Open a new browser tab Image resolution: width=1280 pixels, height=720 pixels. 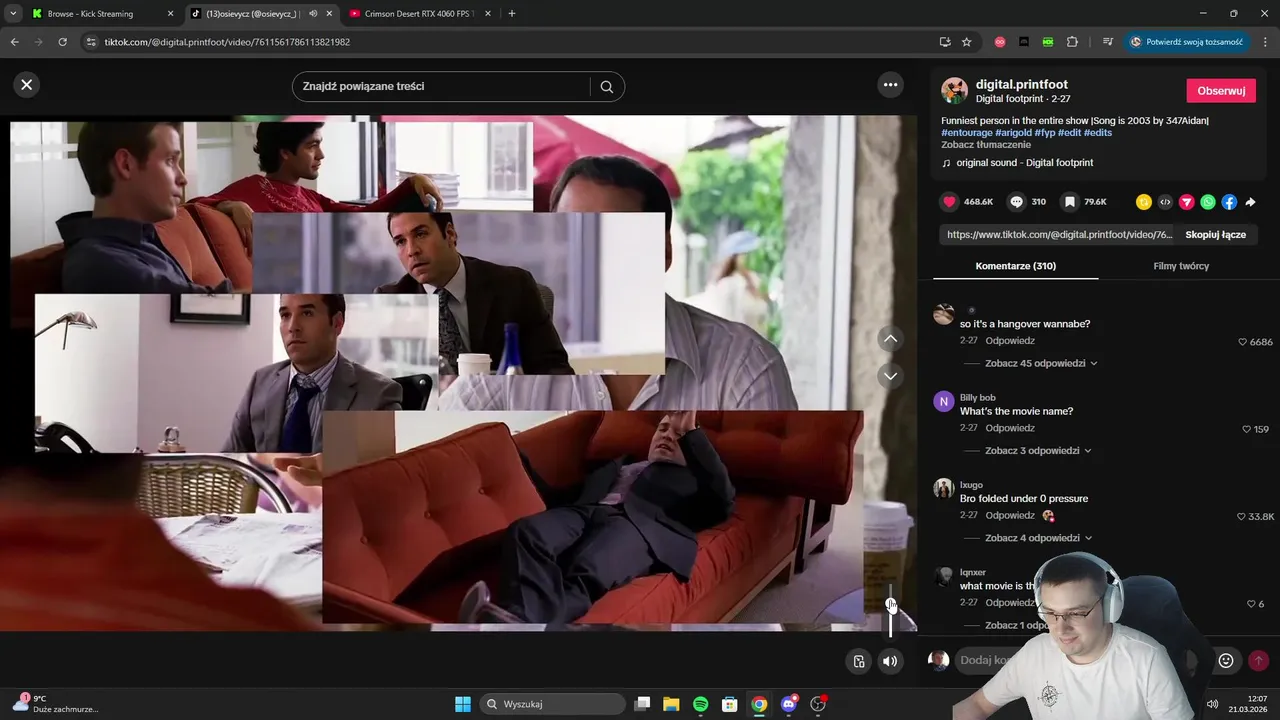[512, 14]
